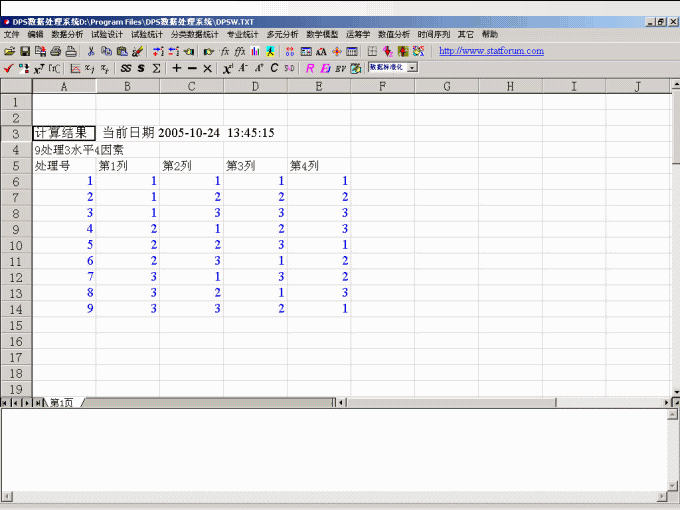Open the www.statforum.com link
This screenshot has width=680, height=510.
click(x=491, y=51)
